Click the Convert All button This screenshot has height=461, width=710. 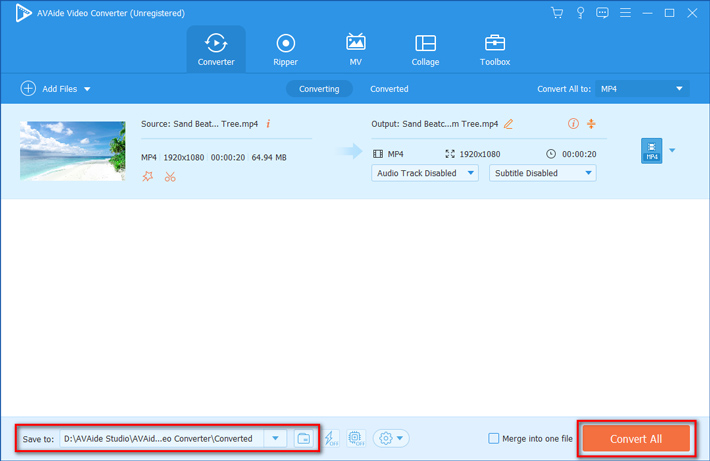click(636, 439)
